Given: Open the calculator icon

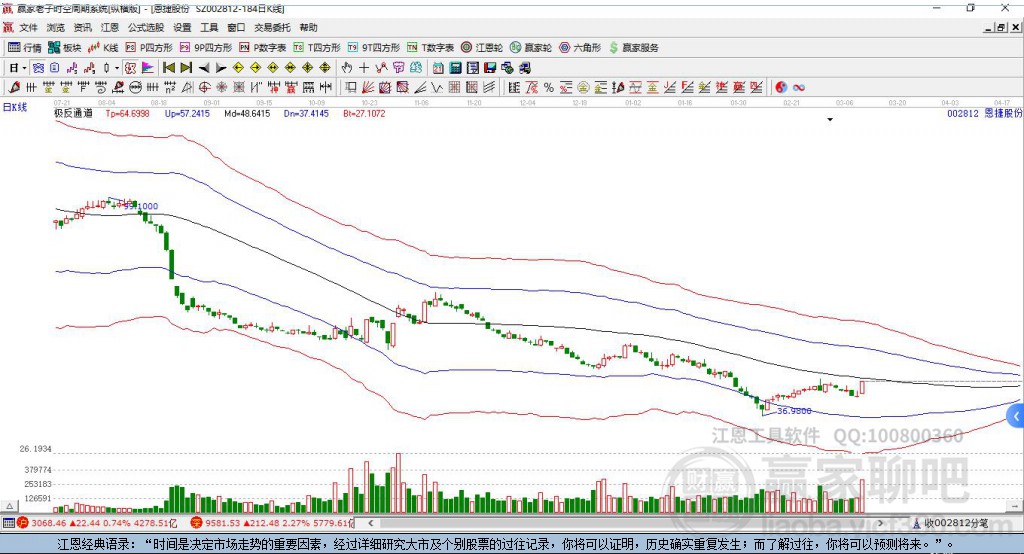Looking at the screenshot, I should coord(455,68).
